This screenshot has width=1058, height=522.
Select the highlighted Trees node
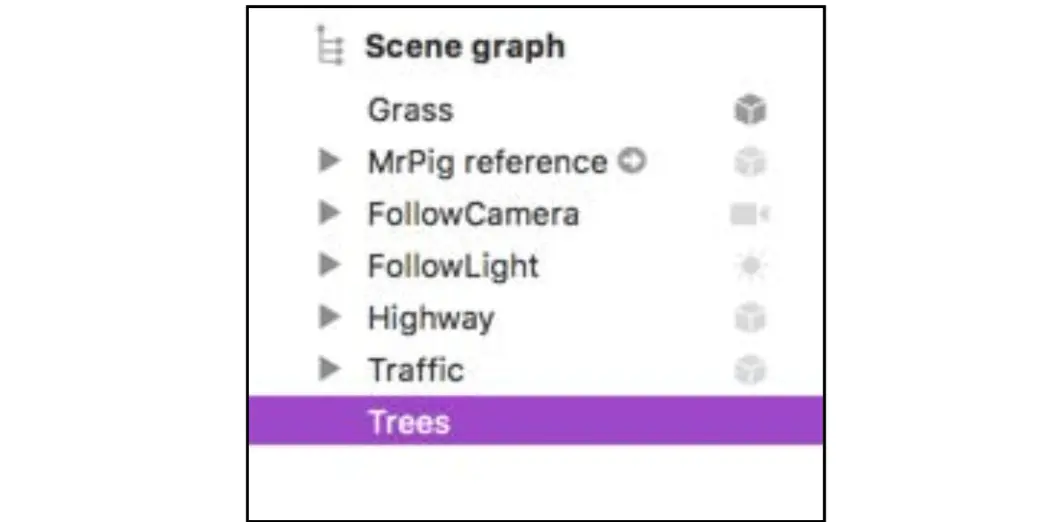(x=409, y=422)
